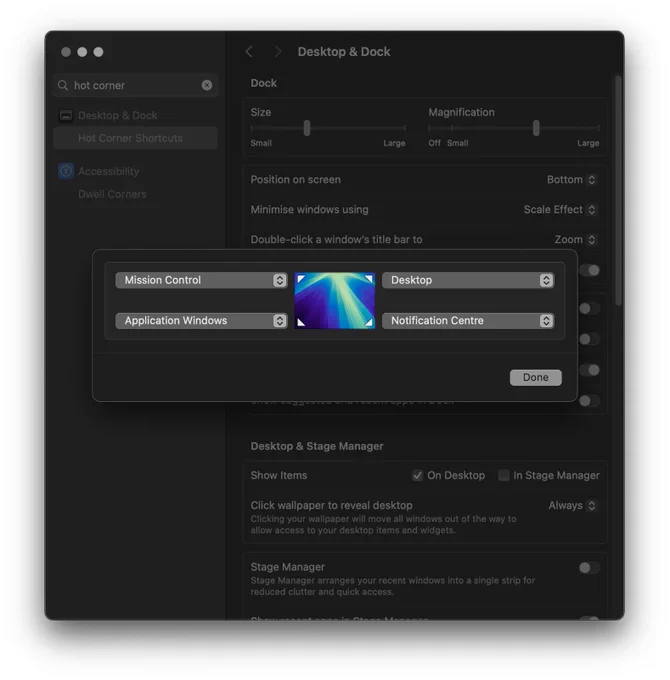This screenshot has height=680, width=670.
Task: Open the Application Windows corner dropdown
Action: (x=202, y=321)
